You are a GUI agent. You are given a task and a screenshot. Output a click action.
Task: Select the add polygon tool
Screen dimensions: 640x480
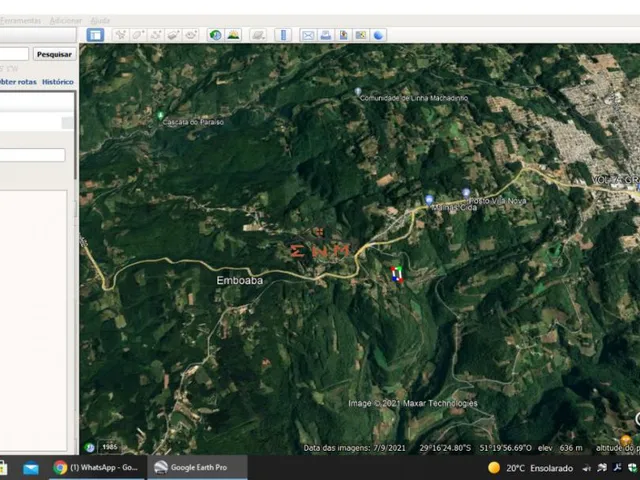coord(138,35)
